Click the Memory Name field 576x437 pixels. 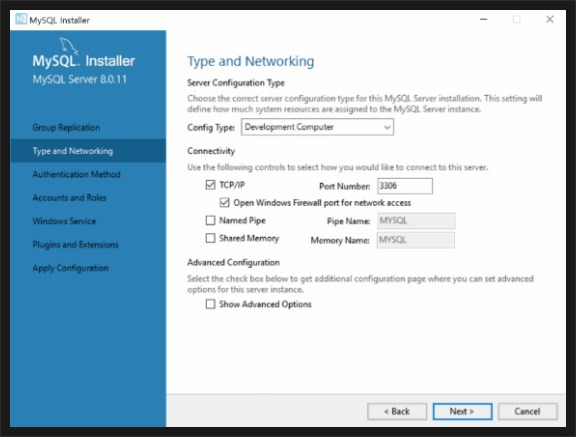click(x=416, y=240)
